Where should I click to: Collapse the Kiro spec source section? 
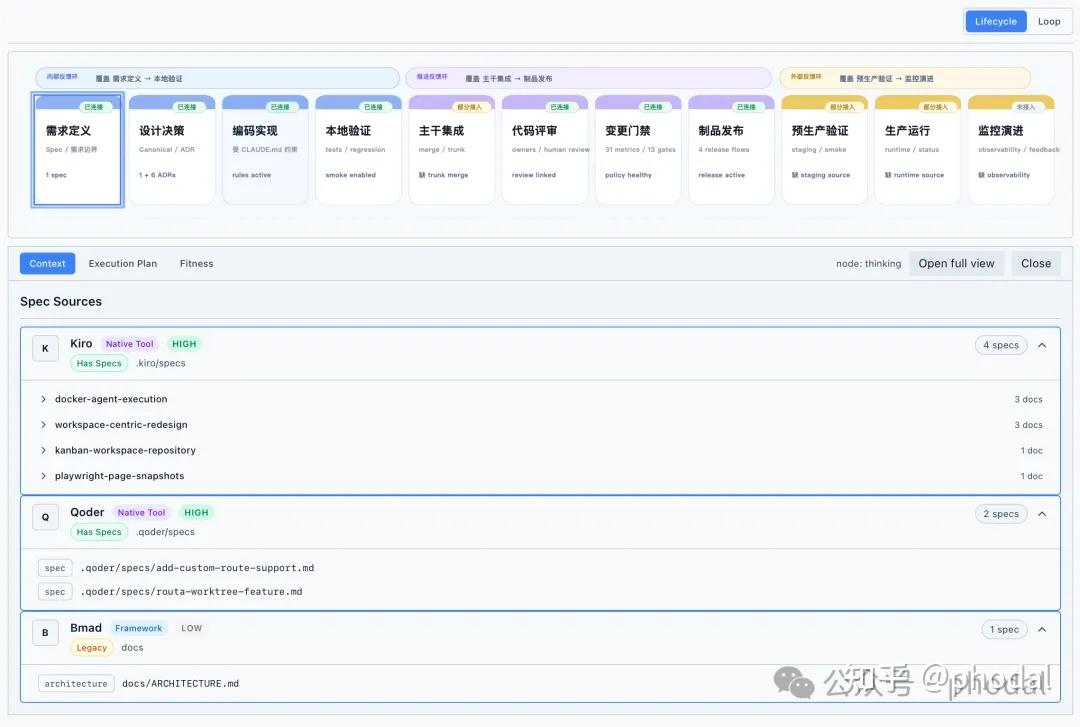pos(1042,345)
